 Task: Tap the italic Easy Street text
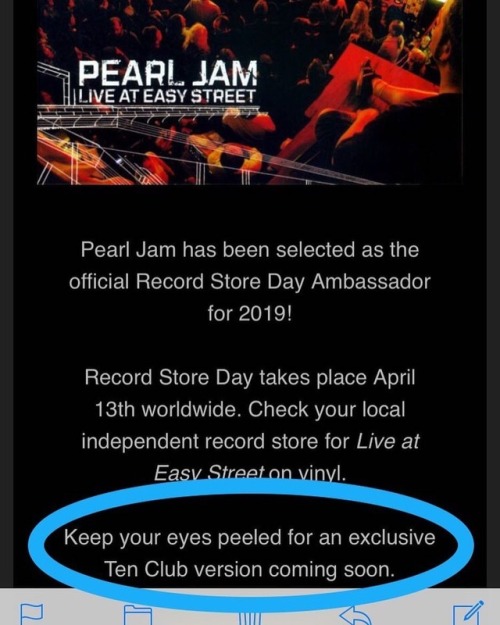[x=209, y=473]
